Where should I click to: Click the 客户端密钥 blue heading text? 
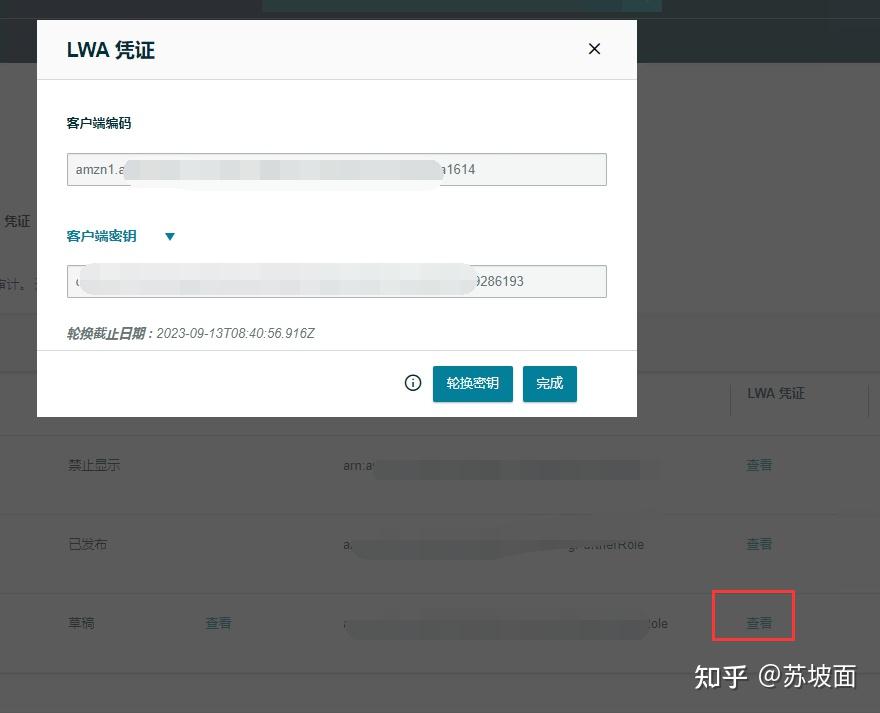tap(101, 236)
